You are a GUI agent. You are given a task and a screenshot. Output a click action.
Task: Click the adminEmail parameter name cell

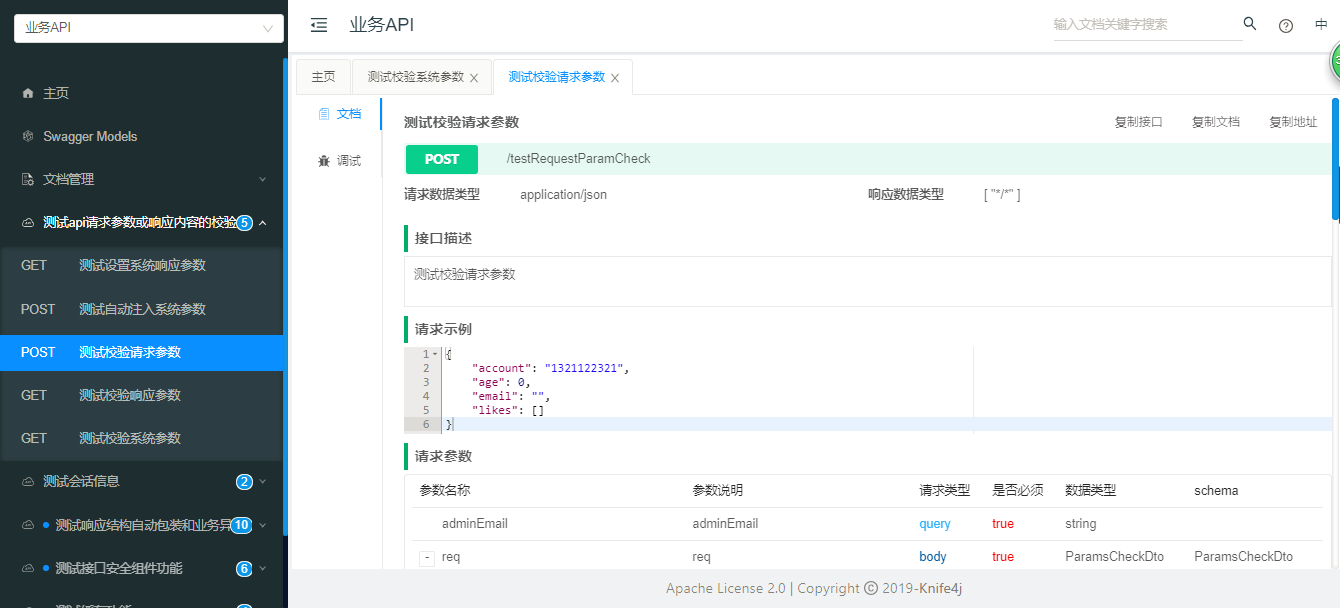click(x=475, y=524)
